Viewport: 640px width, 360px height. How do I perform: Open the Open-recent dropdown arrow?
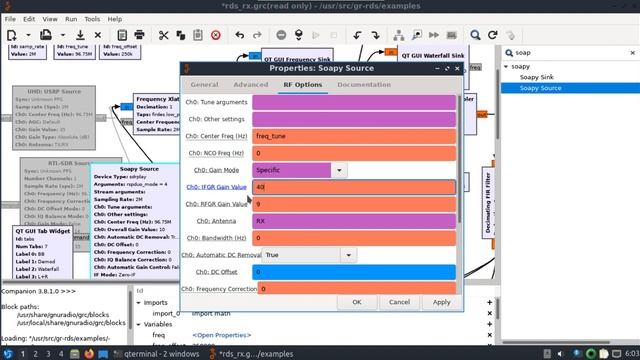[63, 35]
